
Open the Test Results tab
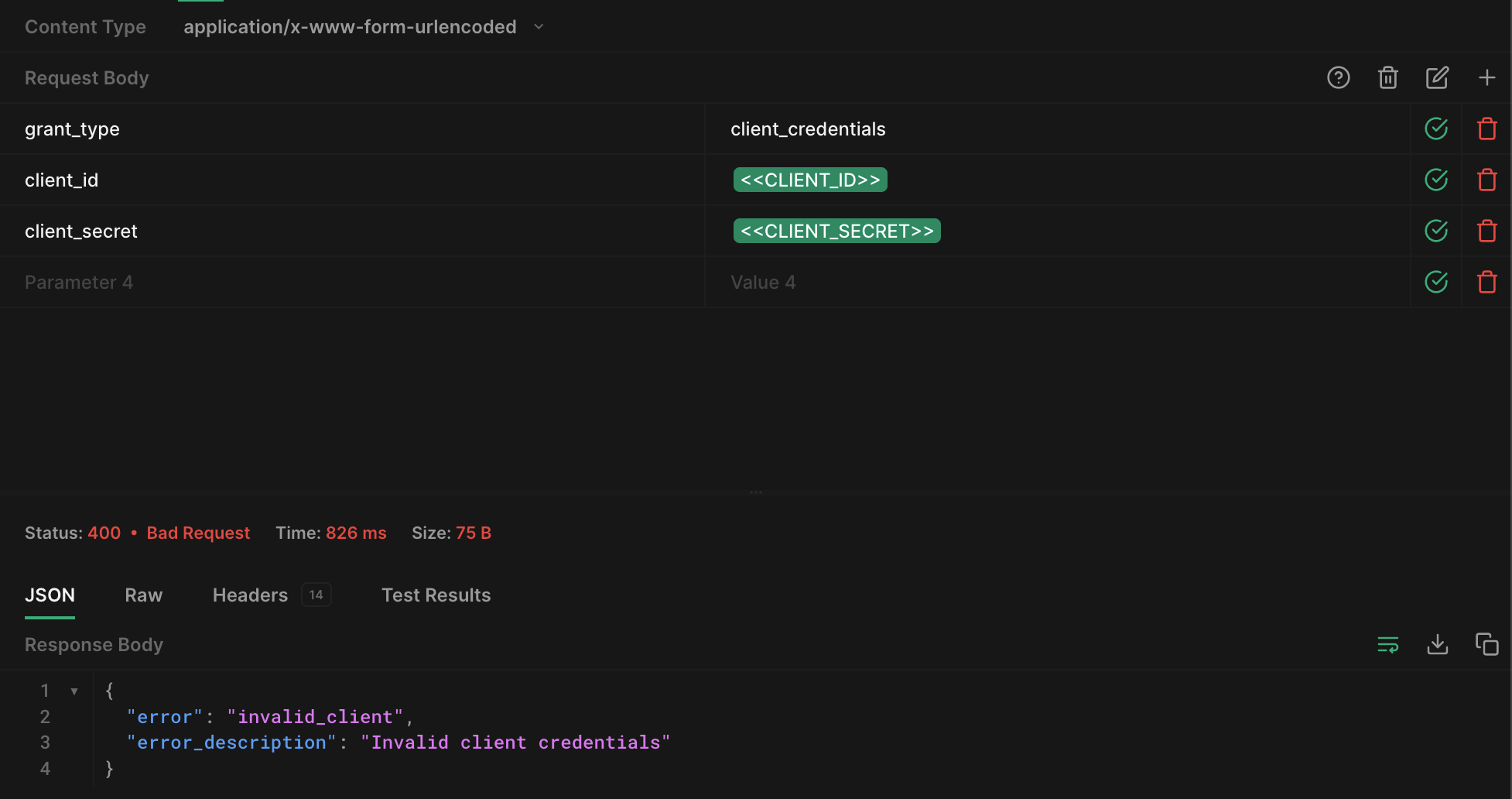coord(436,595)
